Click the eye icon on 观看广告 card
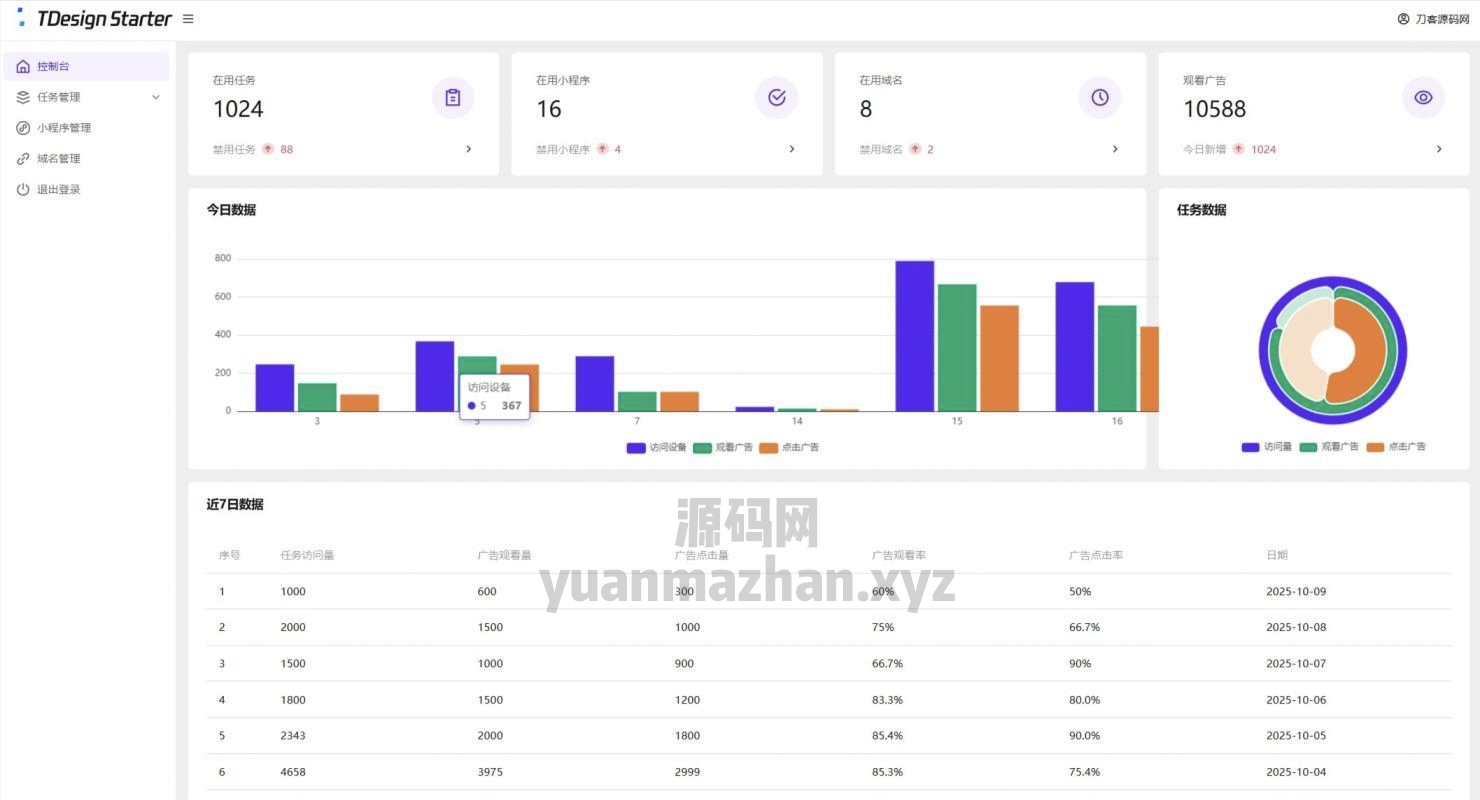Image resolution: width=1480 pixels, height=800 pixels. tap(1423, 97)
